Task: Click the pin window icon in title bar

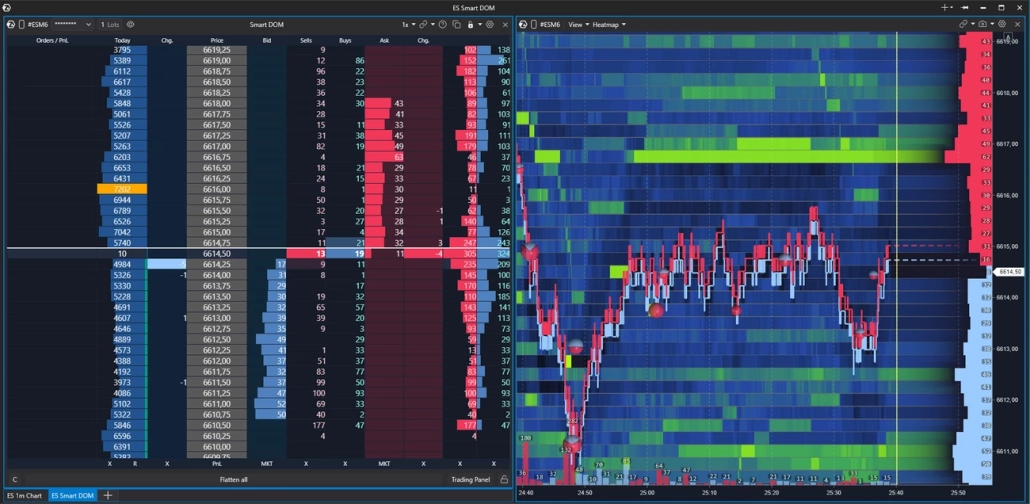Action: click(x=965, y=7)
